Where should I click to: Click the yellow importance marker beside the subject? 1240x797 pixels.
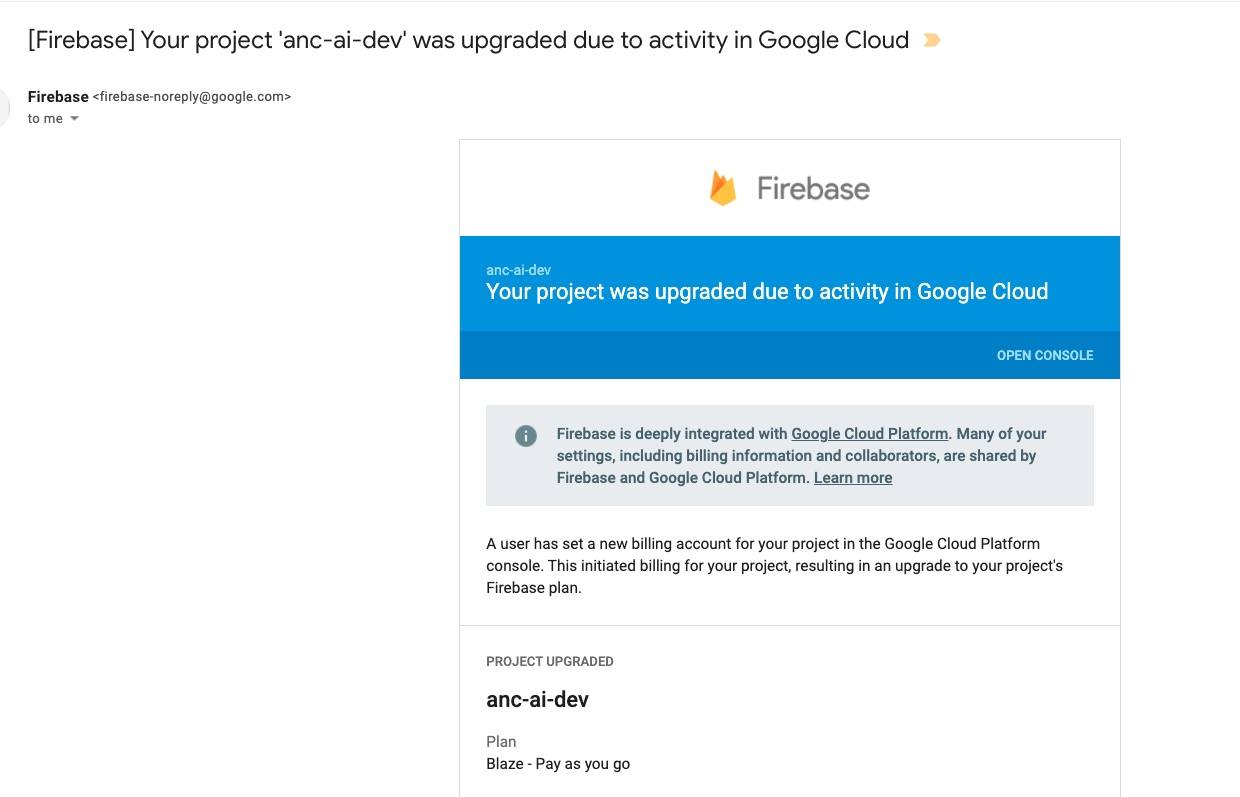point(931,41)
